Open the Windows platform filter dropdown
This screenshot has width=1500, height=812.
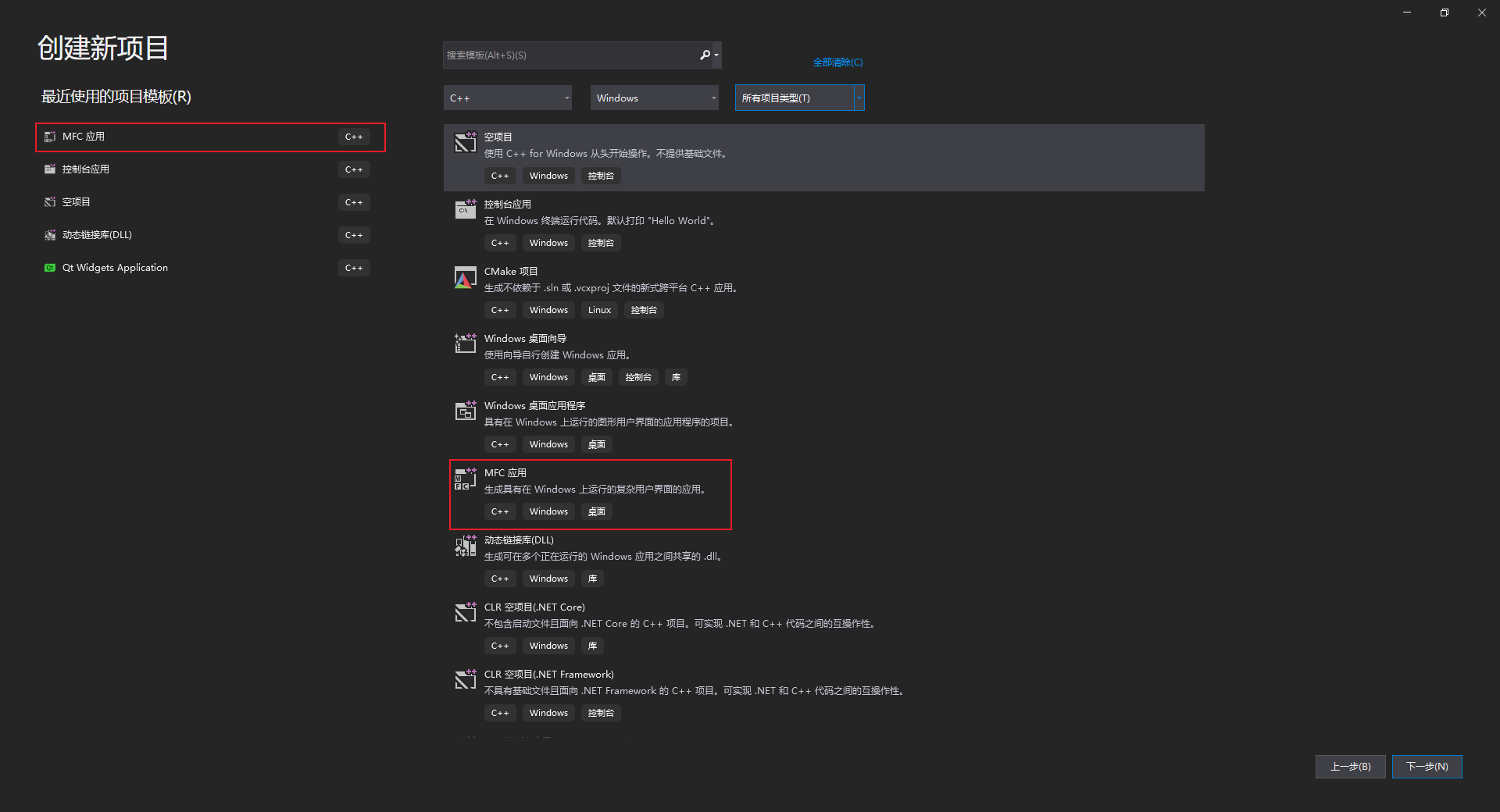click(655, 98)
